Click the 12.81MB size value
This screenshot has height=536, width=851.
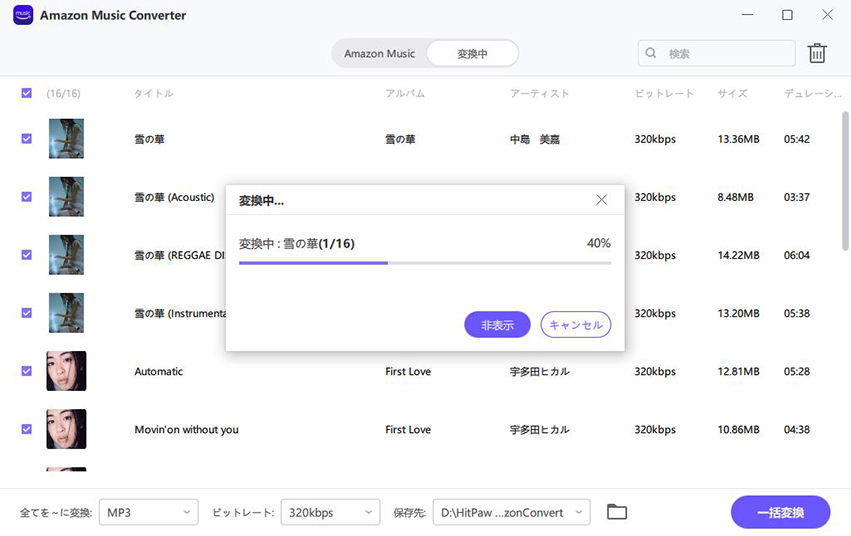[738, 371]
